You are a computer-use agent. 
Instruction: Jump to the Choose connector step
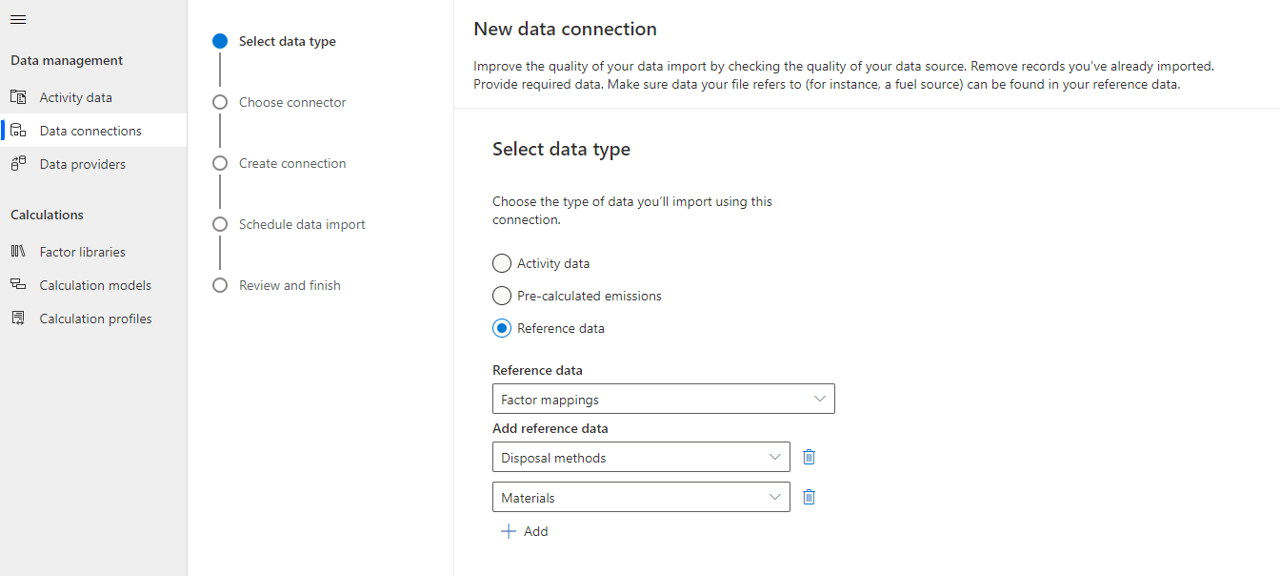pyautogui.click(x=292, y=102)
